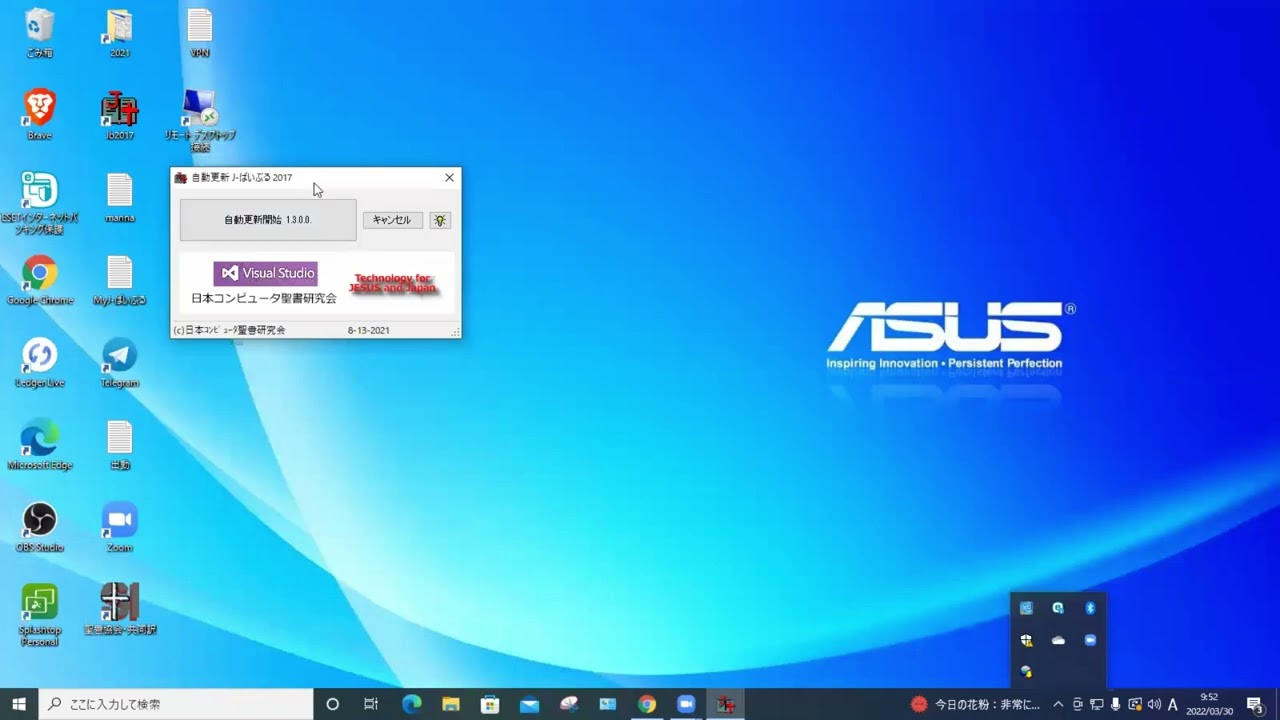The image size is (1280, 720).
Task: Select the Brave browser desktop shortcut
Action: click(x=40, y=115)
